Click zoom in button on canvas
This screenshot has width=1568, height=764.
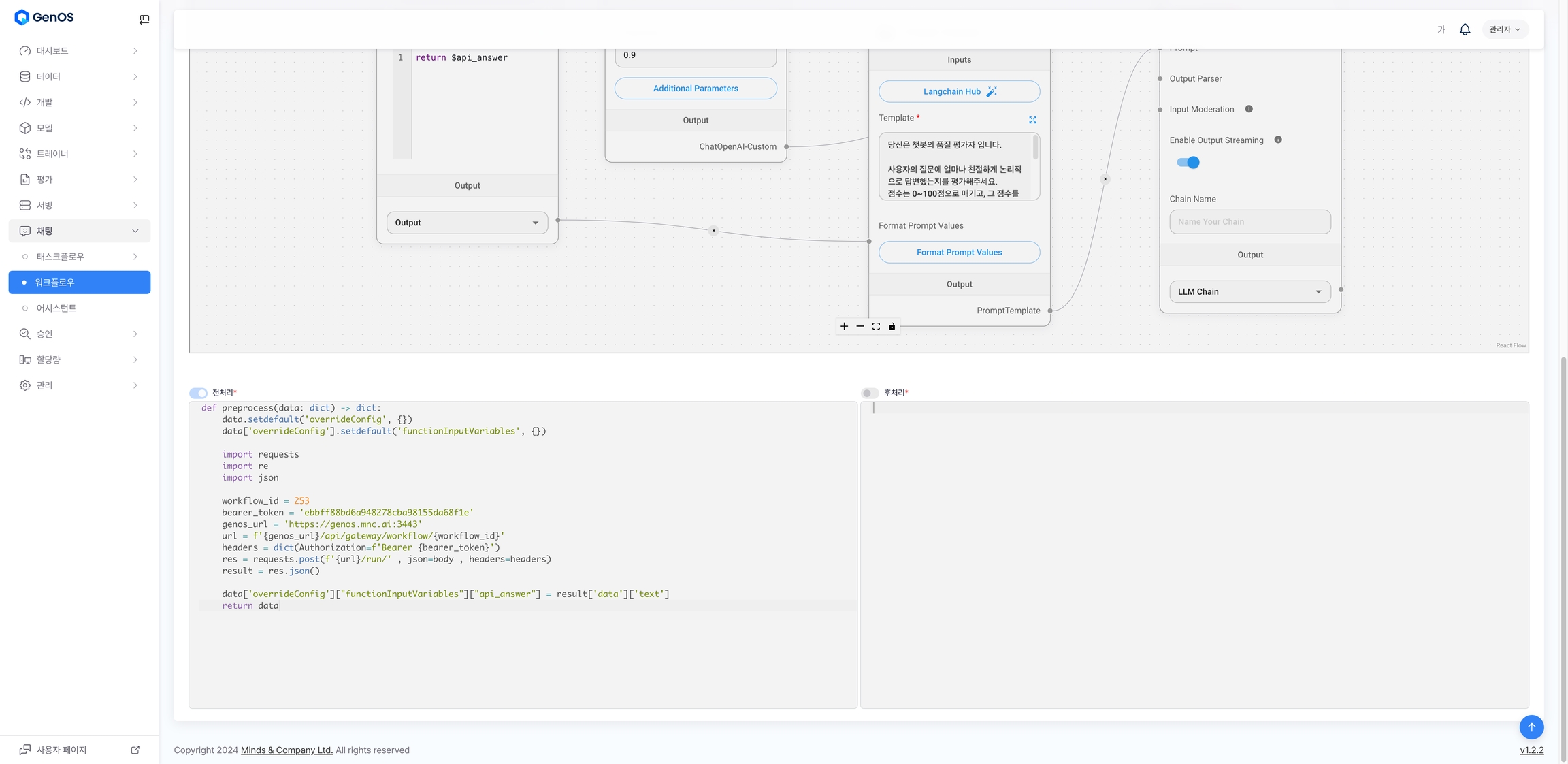(x=844, y=327)
